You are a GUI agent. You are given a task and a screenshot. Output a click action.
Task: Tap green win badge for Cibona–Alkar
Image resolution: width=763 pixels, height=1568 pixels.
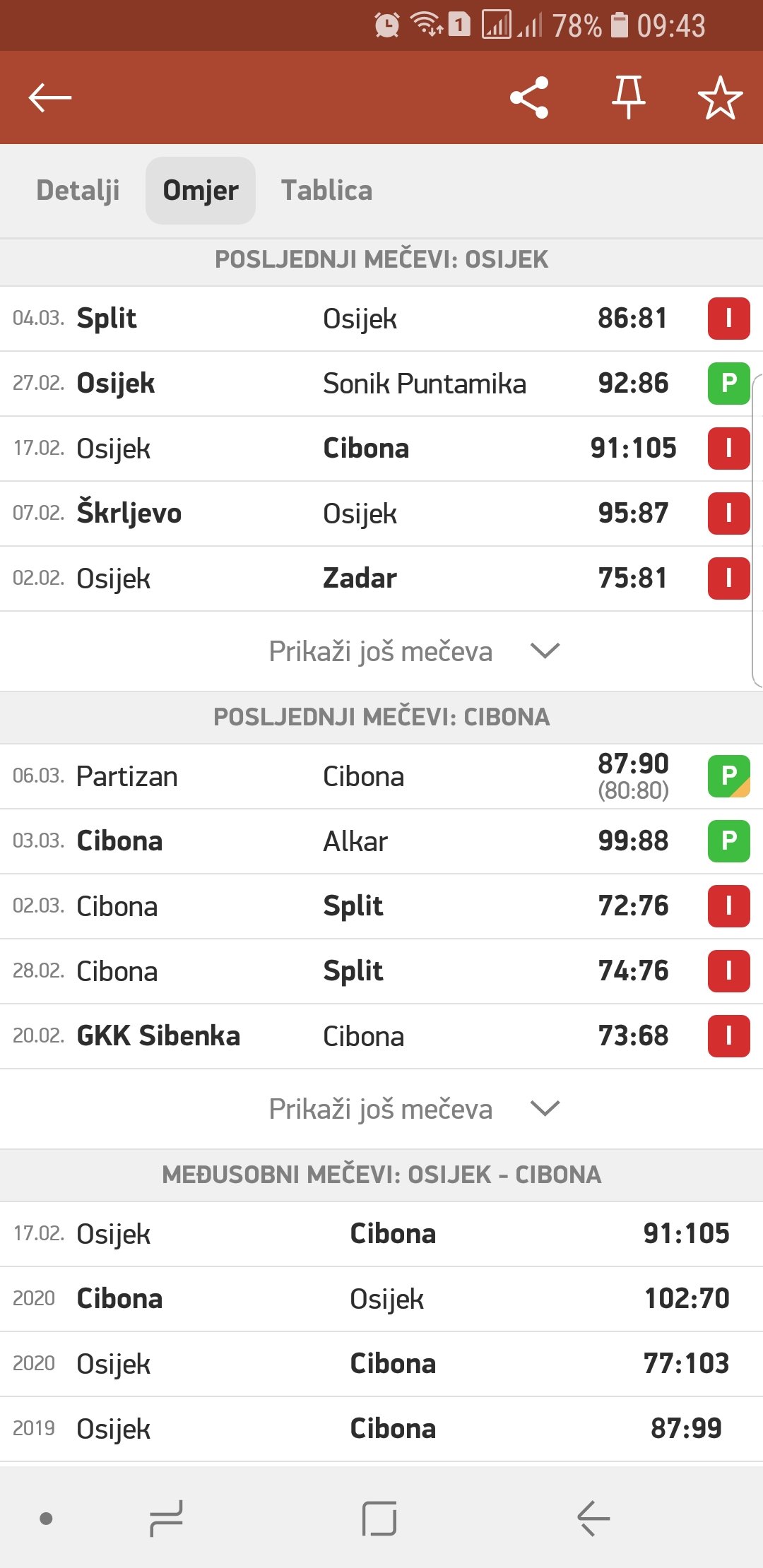coord(728,841)
